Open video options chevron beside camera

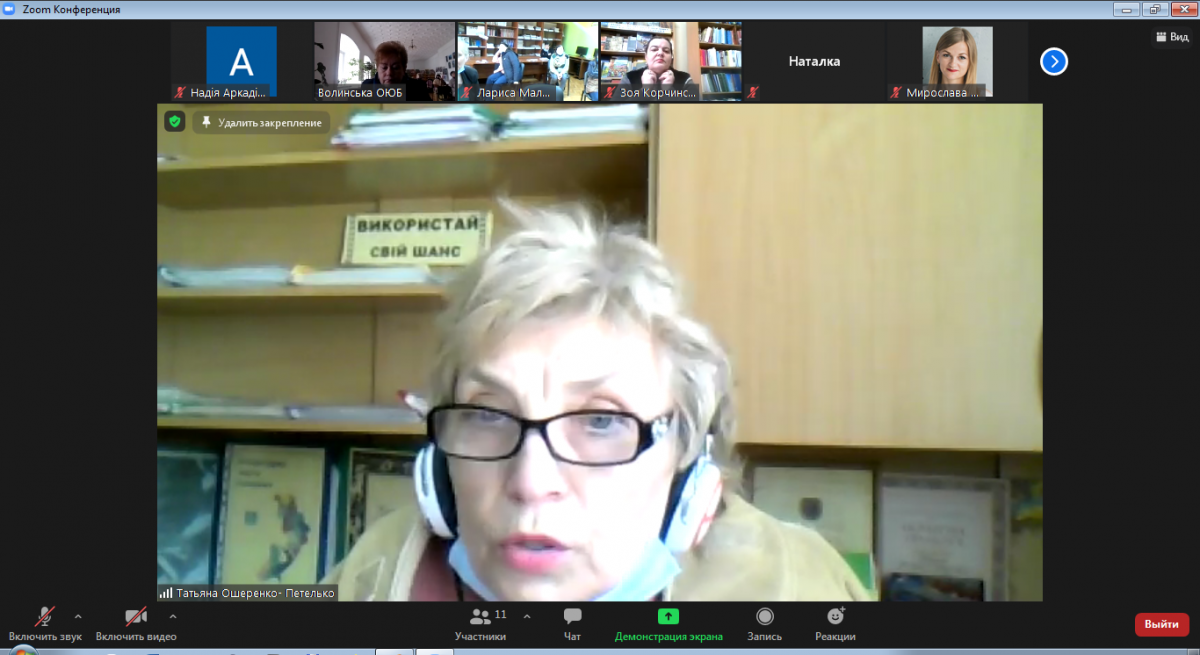pos(173,616)
